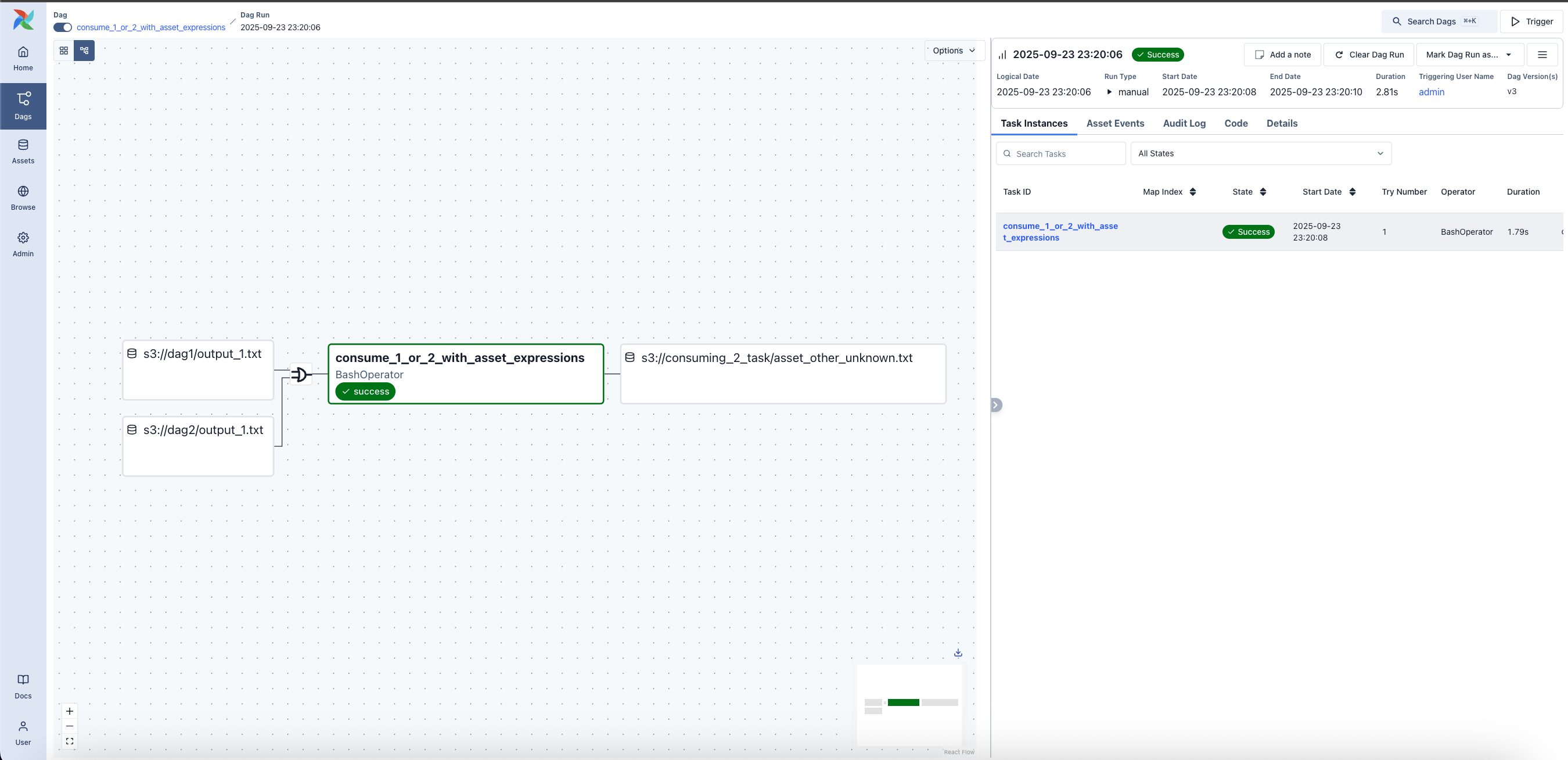Open the Admin section in the sidebar
The height and width of the screenshot is (760, 1568).
[x=23, y=244]
